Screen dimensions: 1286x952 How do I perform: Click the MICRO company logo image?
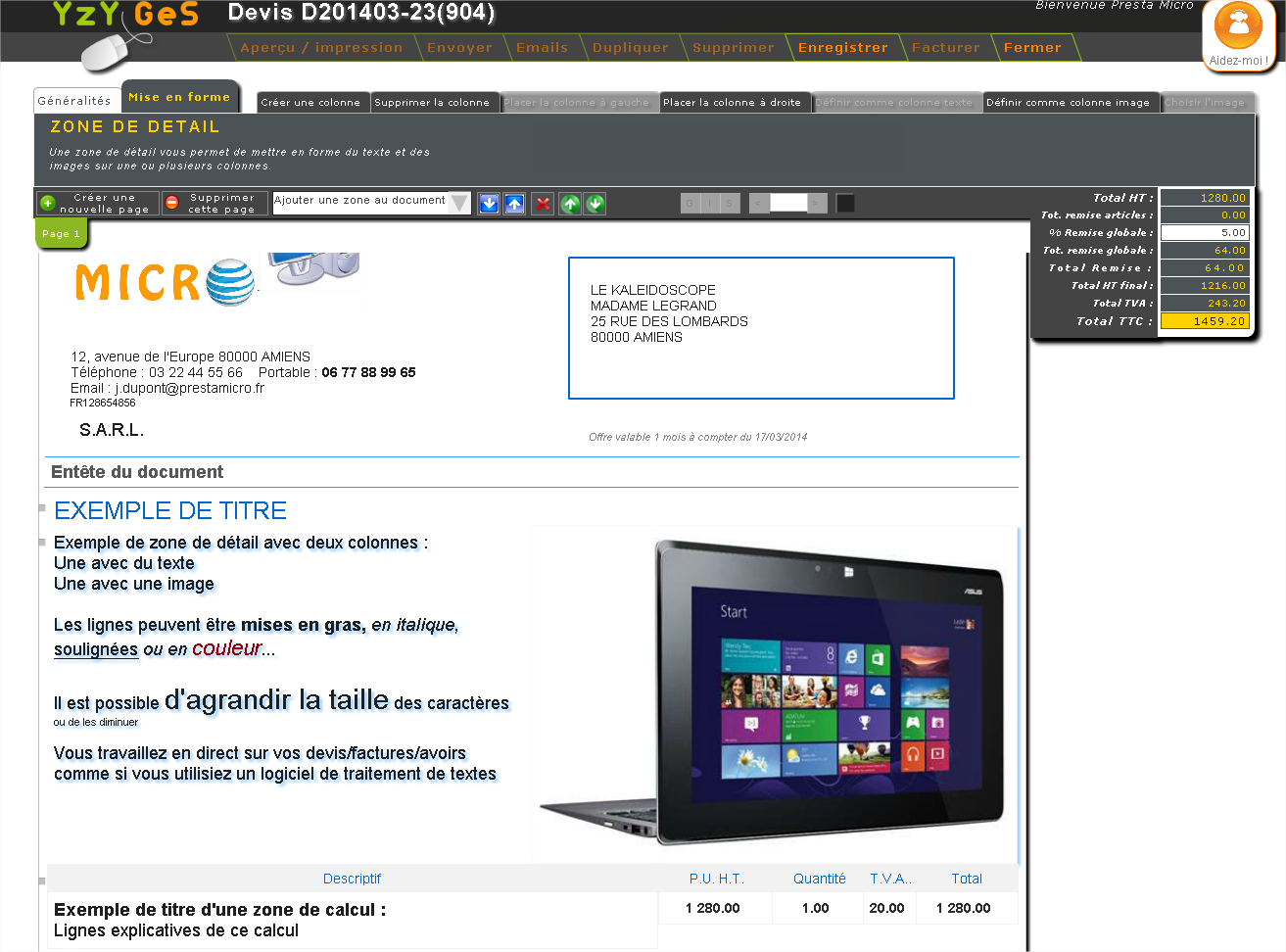click(217, 279)
